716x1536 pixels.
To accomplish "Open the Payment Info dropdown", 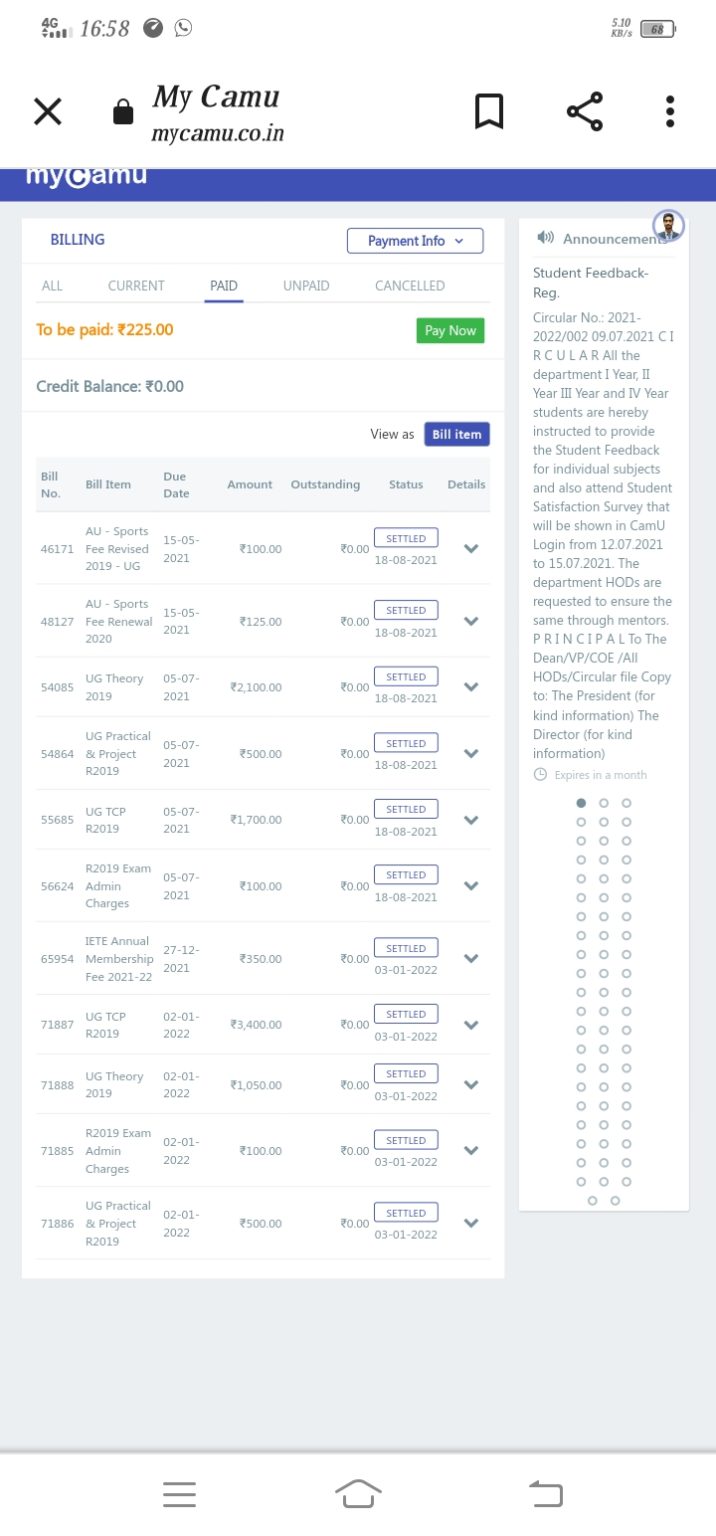I will pos(415,241).
